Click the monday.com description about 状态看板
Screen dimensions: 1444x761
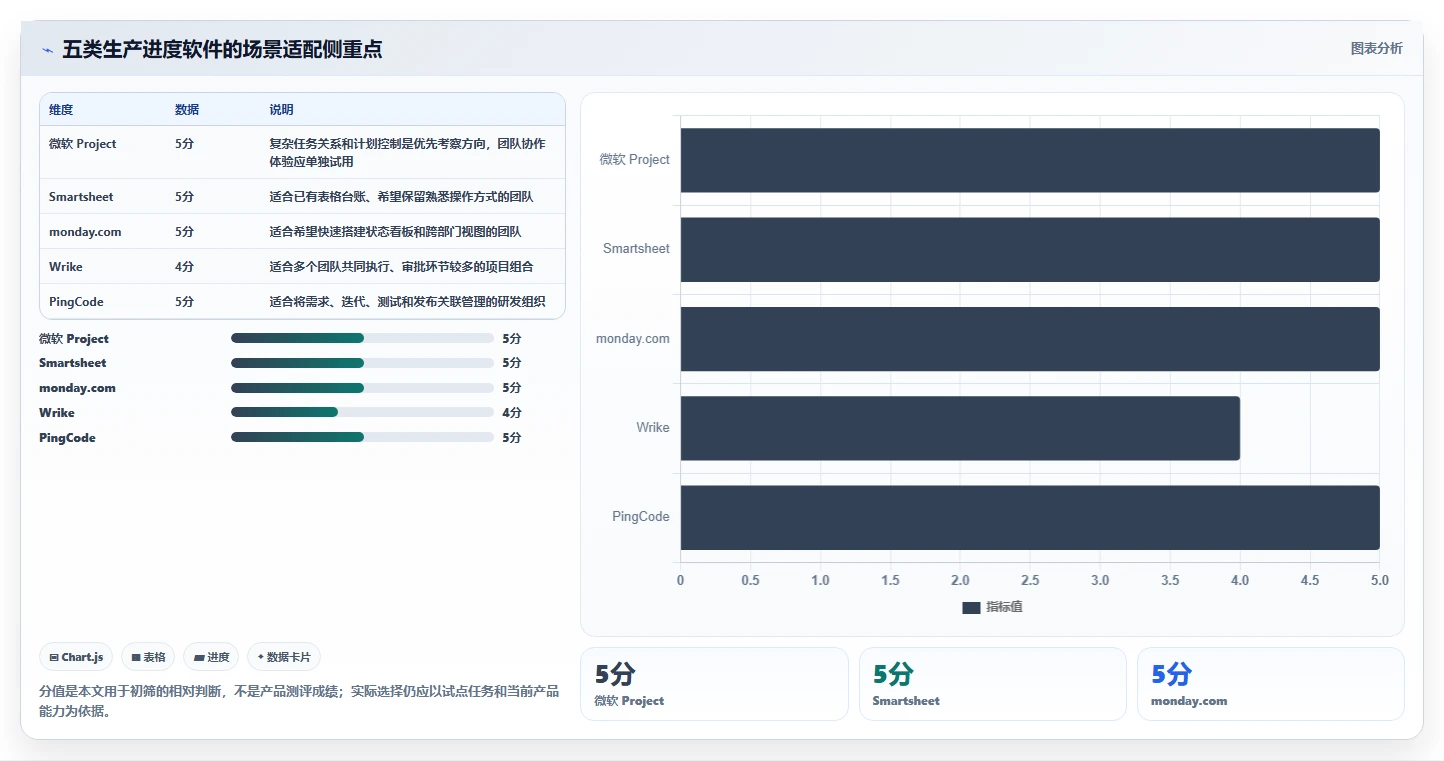coord(395,232)
